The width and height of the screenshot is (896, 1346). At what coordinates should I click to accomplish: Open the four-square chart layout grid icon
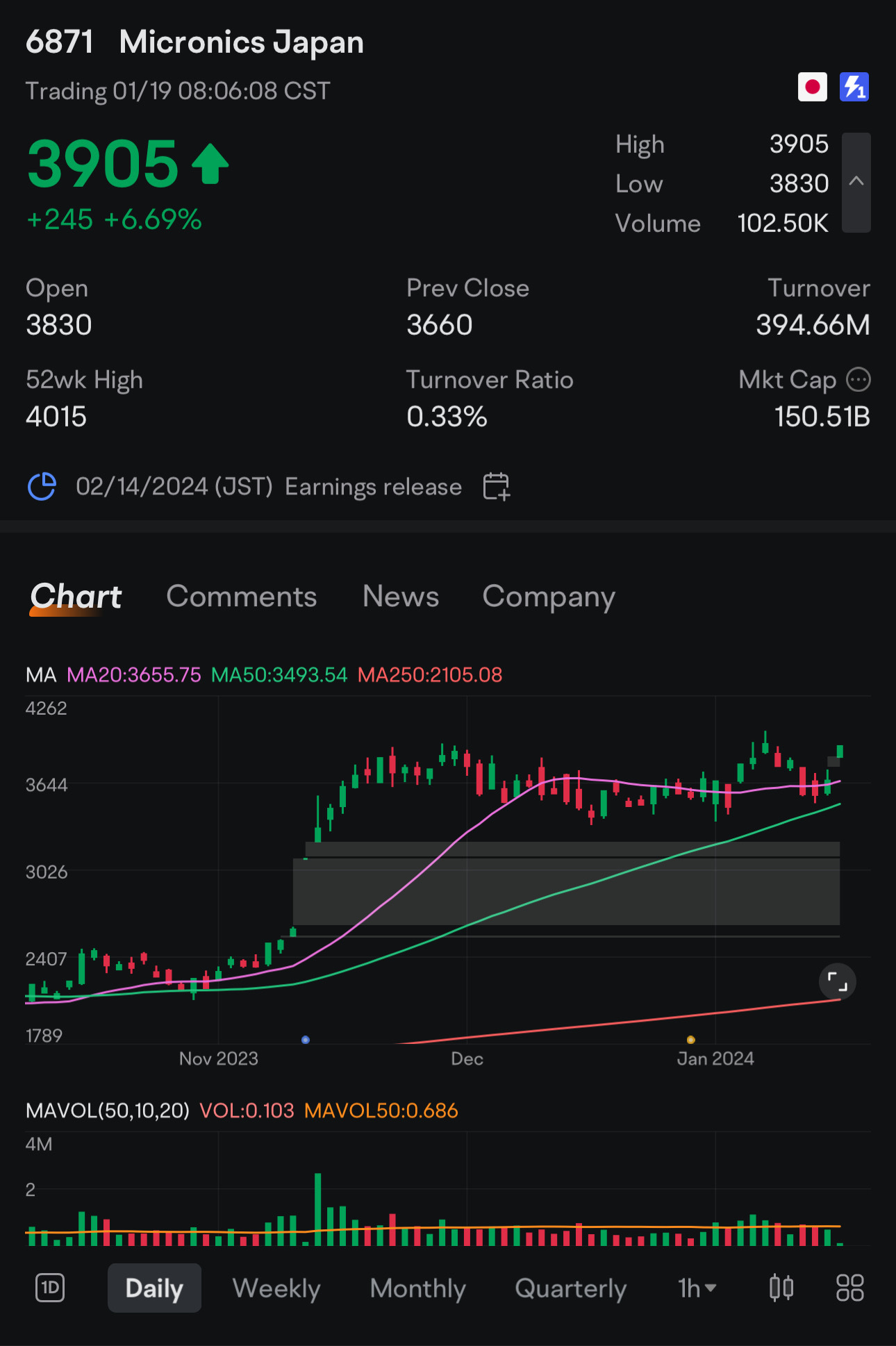point(849,1288)
